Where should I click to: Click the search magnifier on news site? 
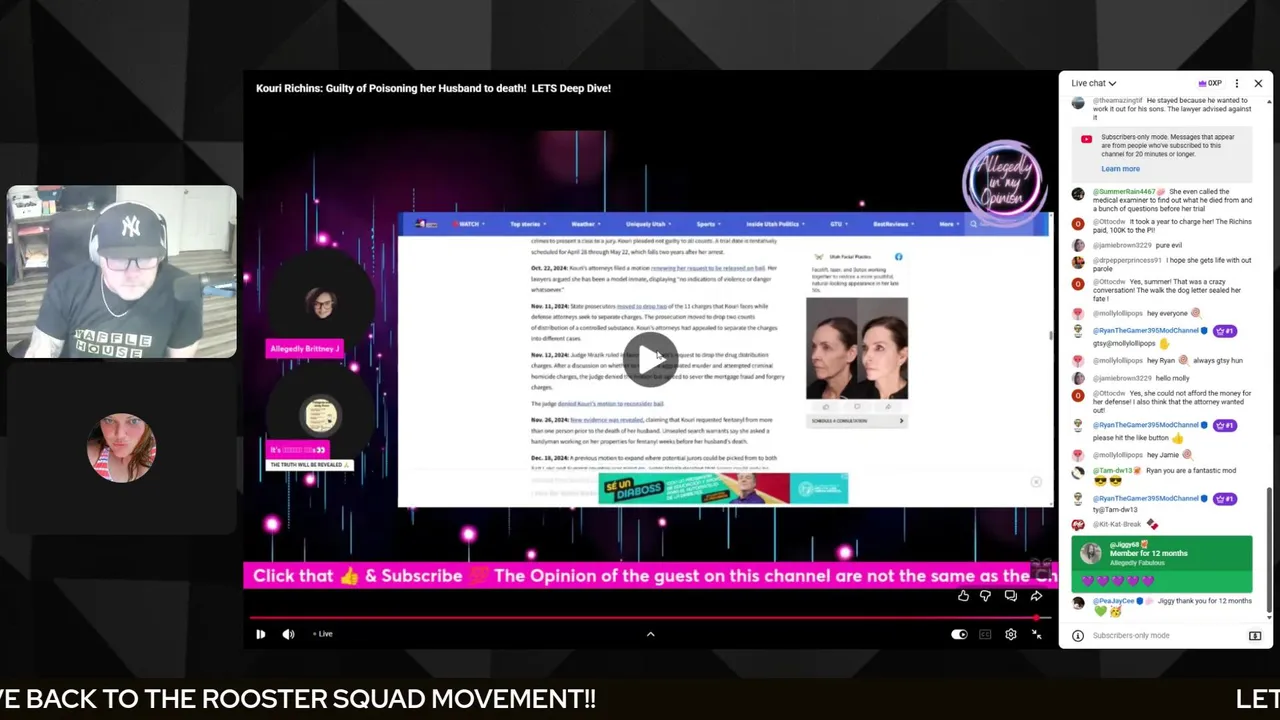[x=973, y=224]
